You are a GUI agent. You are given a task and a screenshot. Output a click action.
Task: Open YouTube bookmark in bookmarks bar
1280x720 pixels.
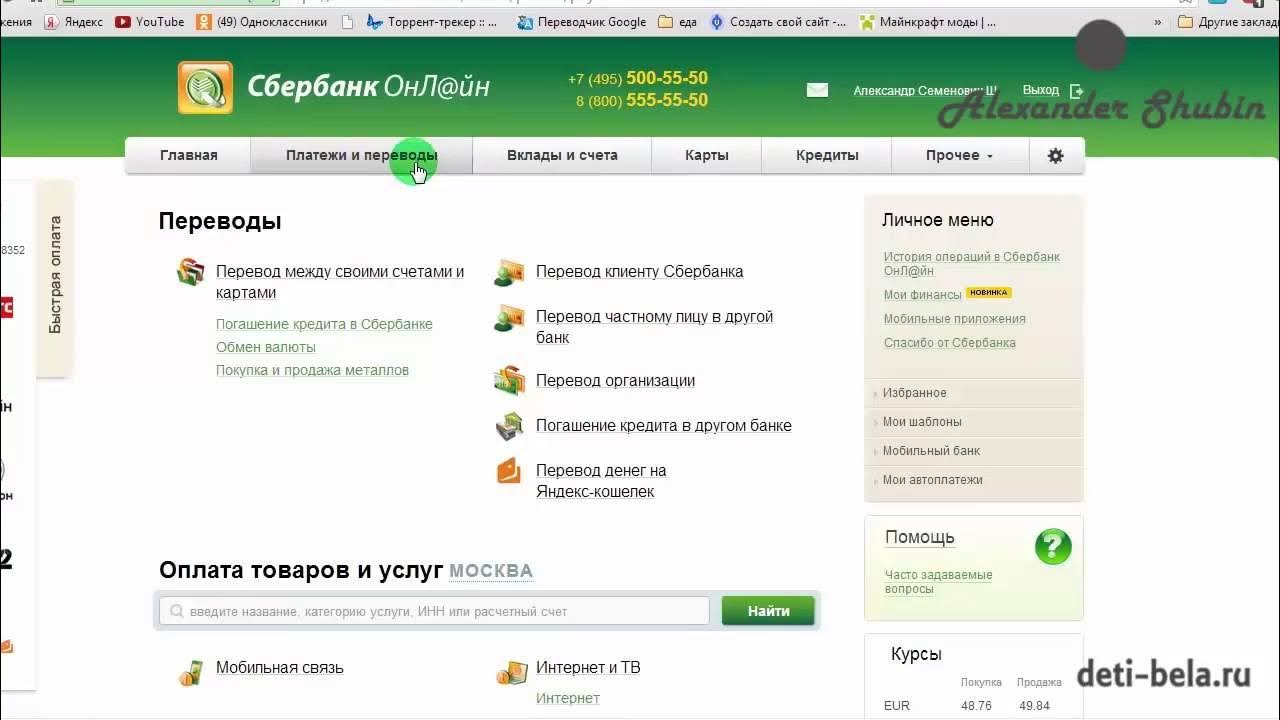pos(150,21)
